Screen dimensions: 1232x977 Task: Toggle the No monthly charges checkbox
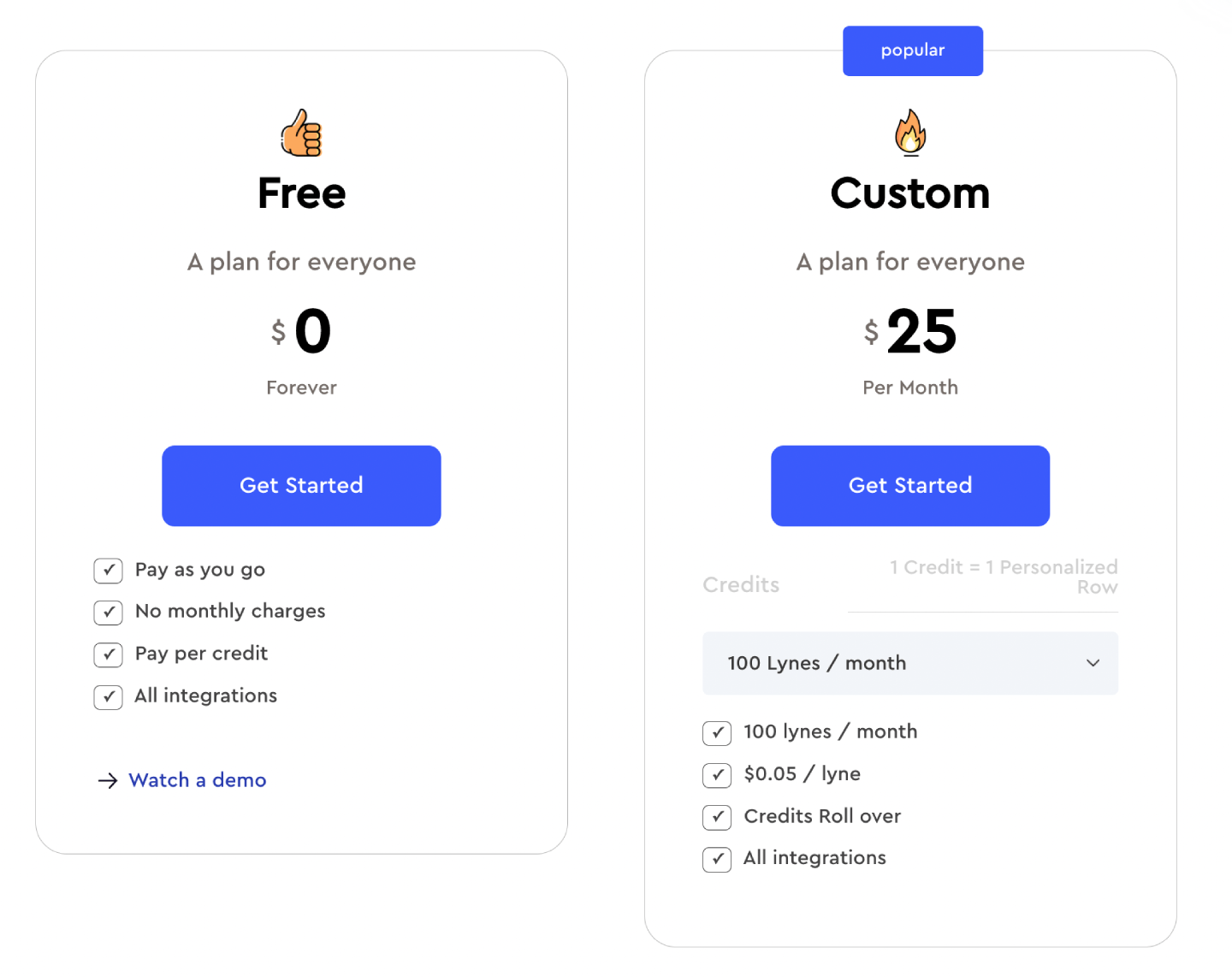click(x=109, y=613)
